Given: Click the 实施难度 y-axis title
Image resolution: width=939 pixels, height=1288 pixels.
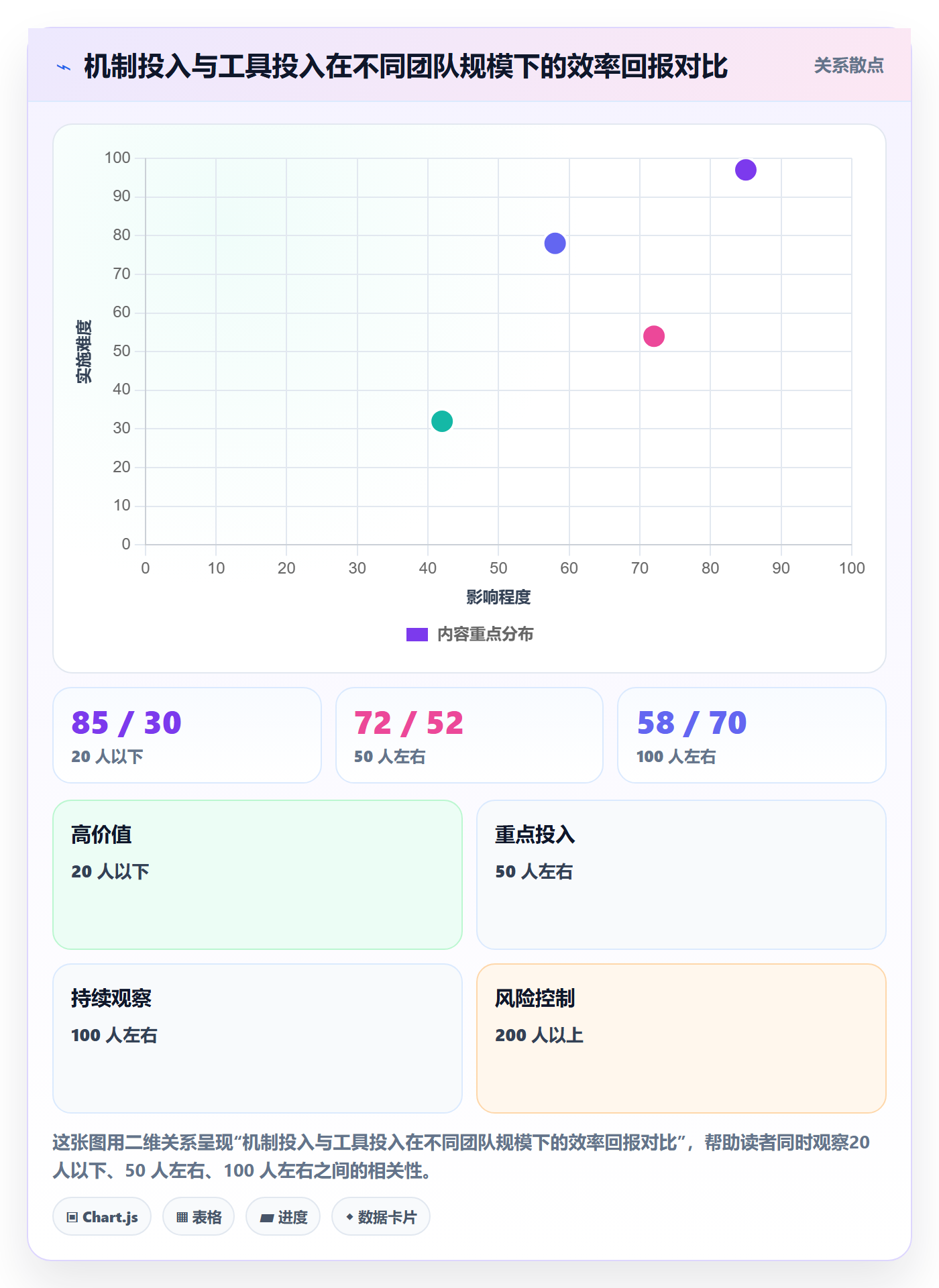Looking at the screenshot, I should (84, 351).
